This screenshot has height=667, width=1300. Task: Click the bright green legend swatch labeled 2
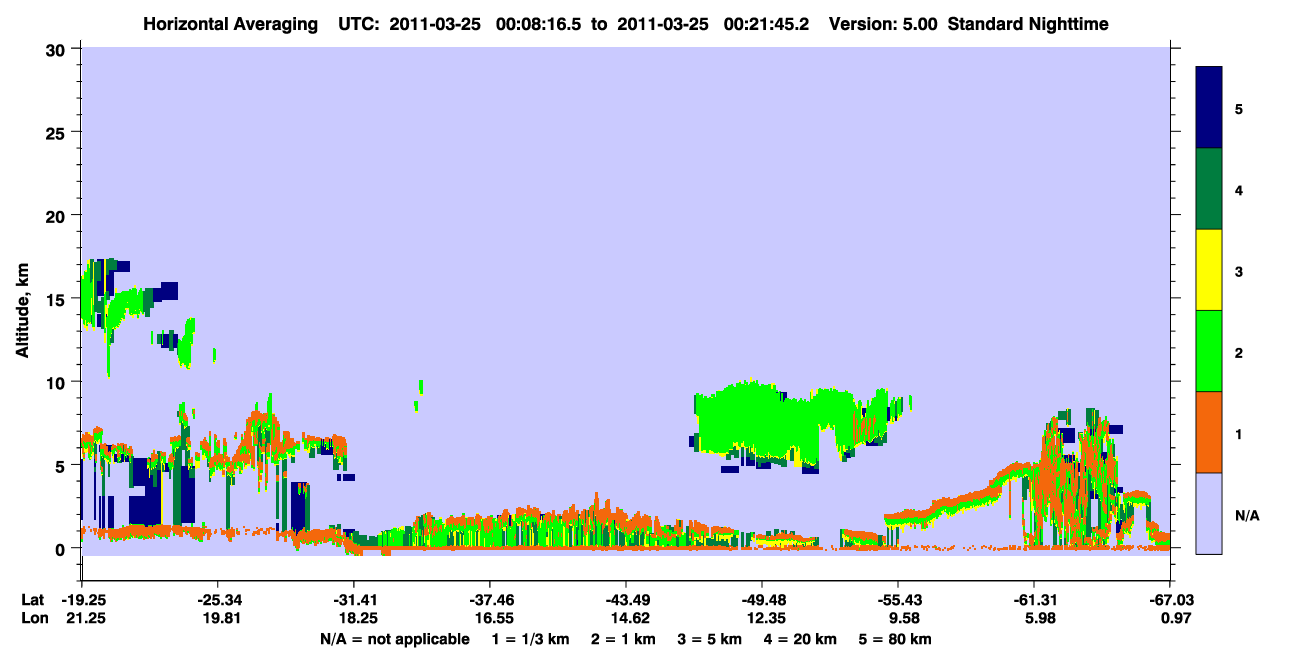(1209, 351)
